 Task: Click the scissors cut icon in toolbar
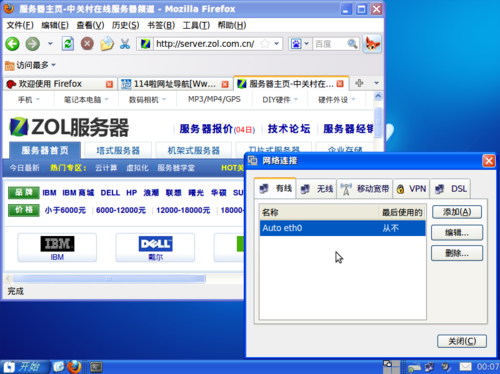[x=125, y=44]
